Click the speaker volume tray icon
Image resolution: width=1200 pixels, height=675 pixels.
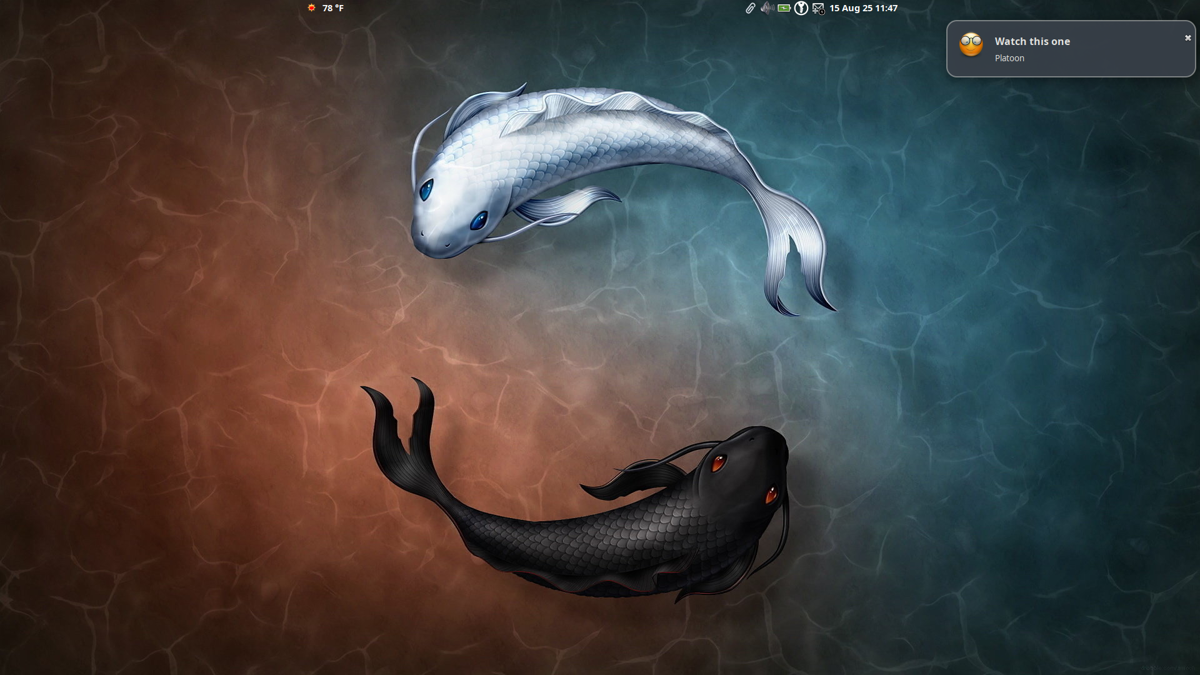click(x=767, y=8)
